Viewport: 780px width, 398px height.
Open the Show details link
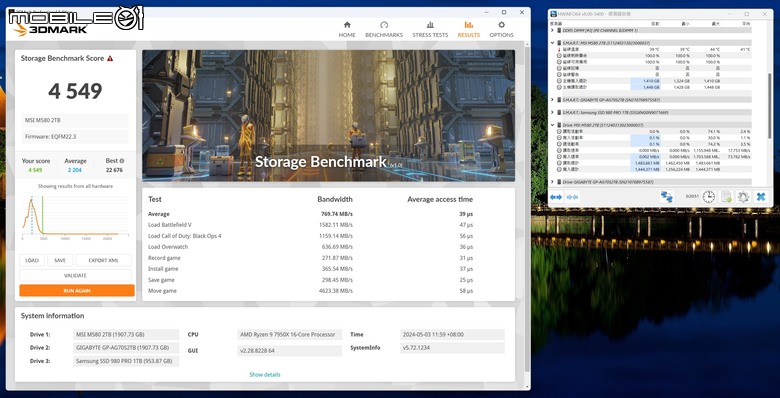[x=265, y=375]
